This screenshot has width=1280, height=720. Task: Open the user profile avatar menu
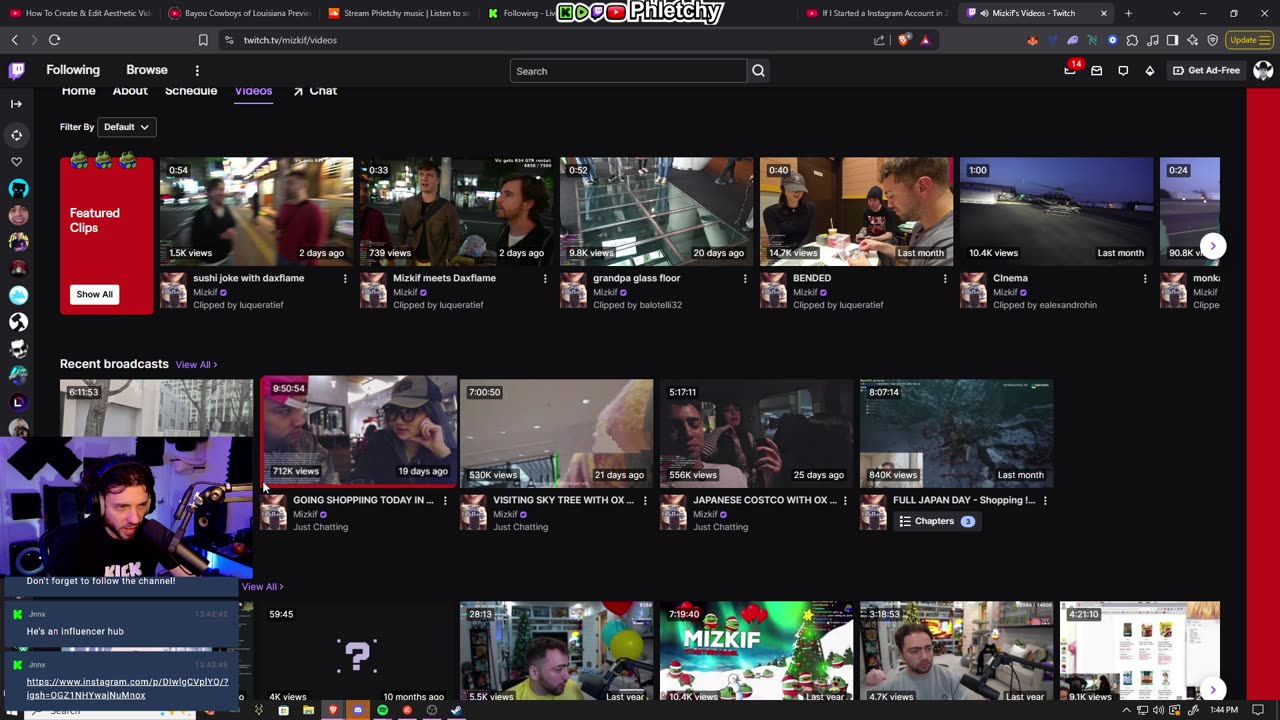(1263, 71)
